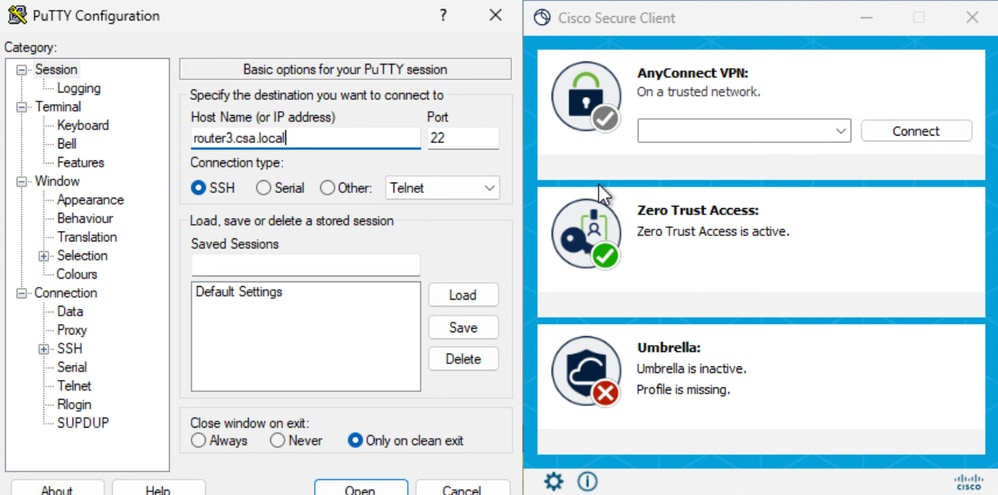Click the Cisco Secure Client globe icon
The height and width of the screenshot is (495, 998).
(x=542, y=18)
